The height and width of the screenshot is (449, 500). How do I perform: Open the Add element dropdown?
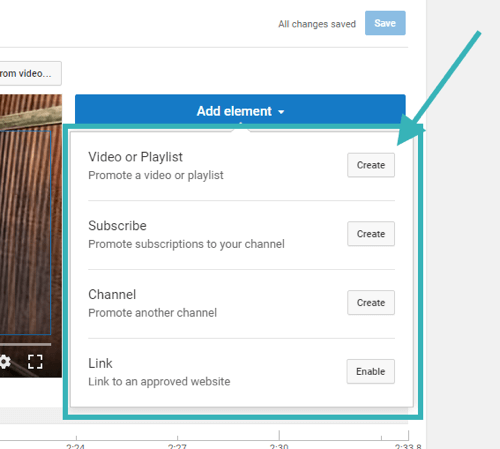(240, 110)
